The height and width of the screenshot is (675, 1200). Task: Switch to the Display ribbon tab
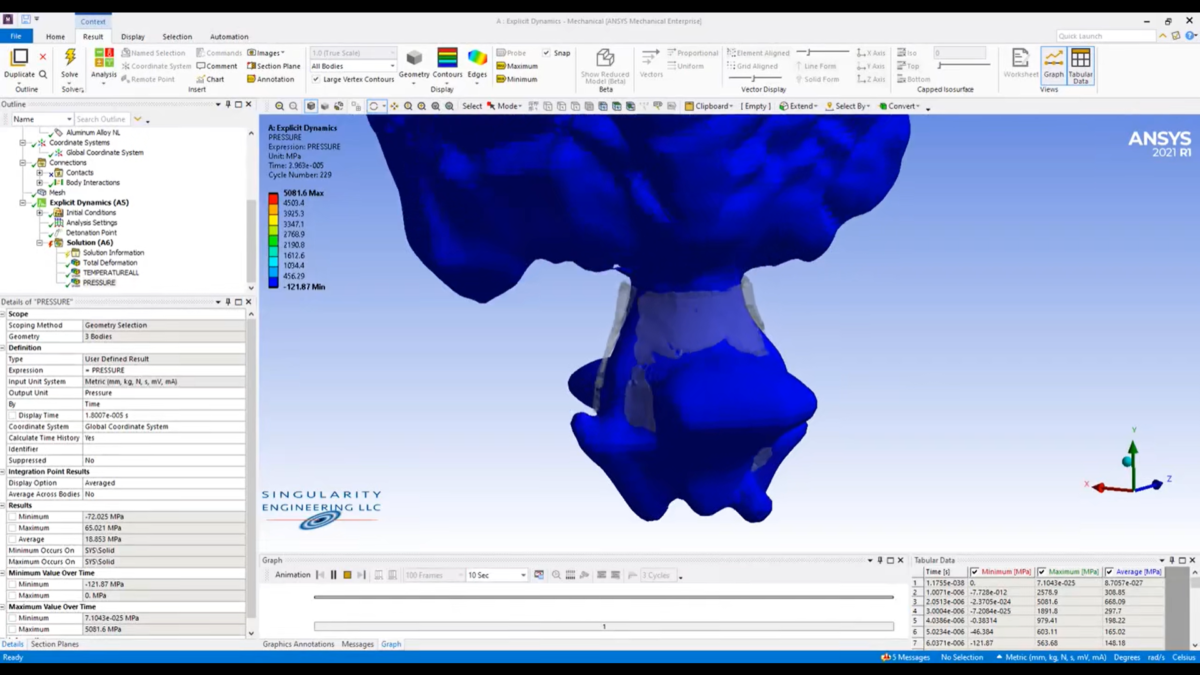(x=132, y=36)
